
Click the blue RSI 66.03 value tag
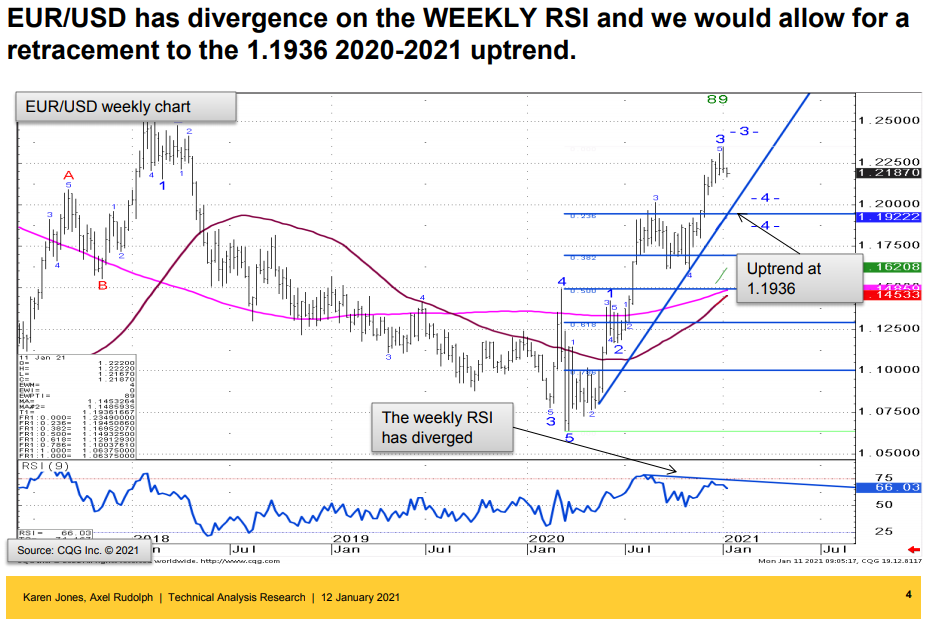[887, 487]
